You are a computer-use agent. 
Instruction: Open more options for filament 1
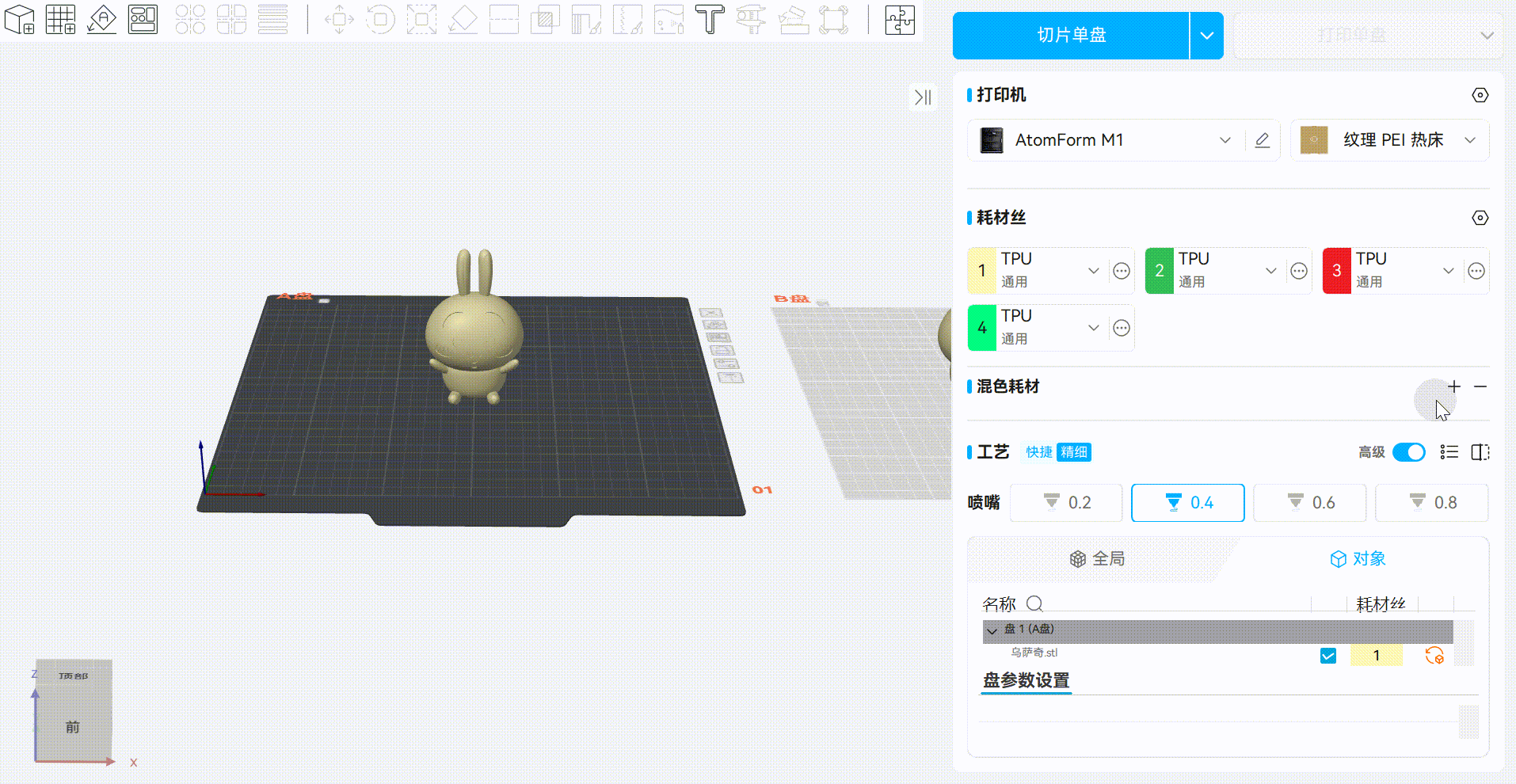click(x=1122, y=271)
